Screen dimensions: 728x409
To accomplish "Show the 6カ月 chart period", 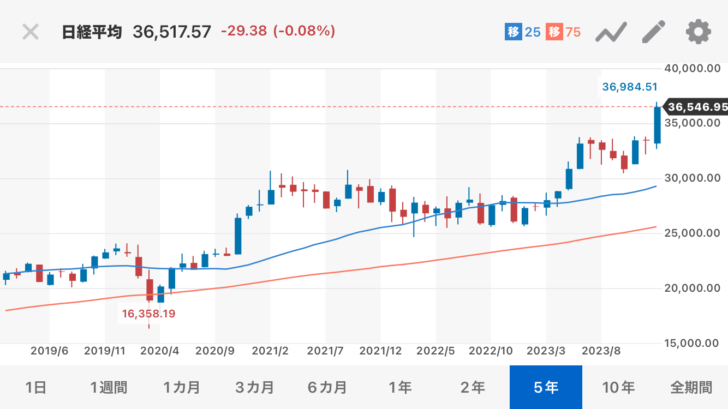I will 327,387.
